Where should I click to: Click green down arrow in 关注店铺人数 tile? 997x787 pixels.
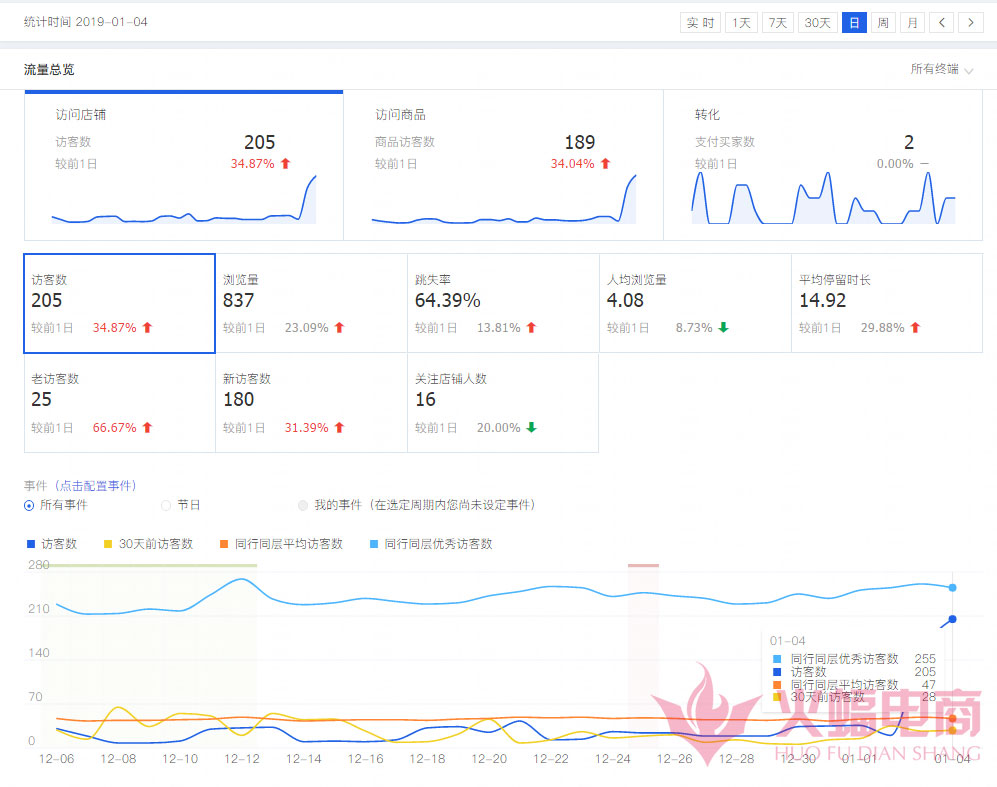pos(531,428)
